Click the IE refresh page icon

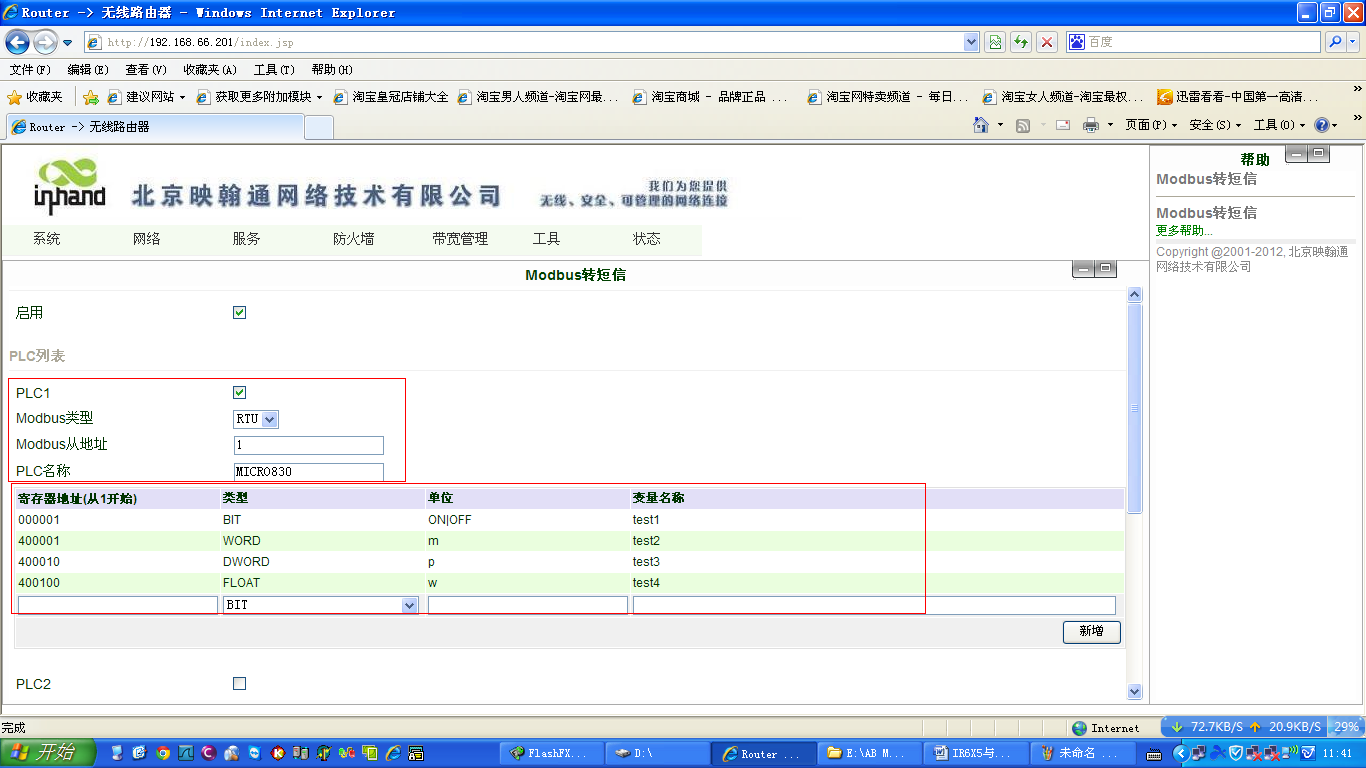pos(1021,42)
